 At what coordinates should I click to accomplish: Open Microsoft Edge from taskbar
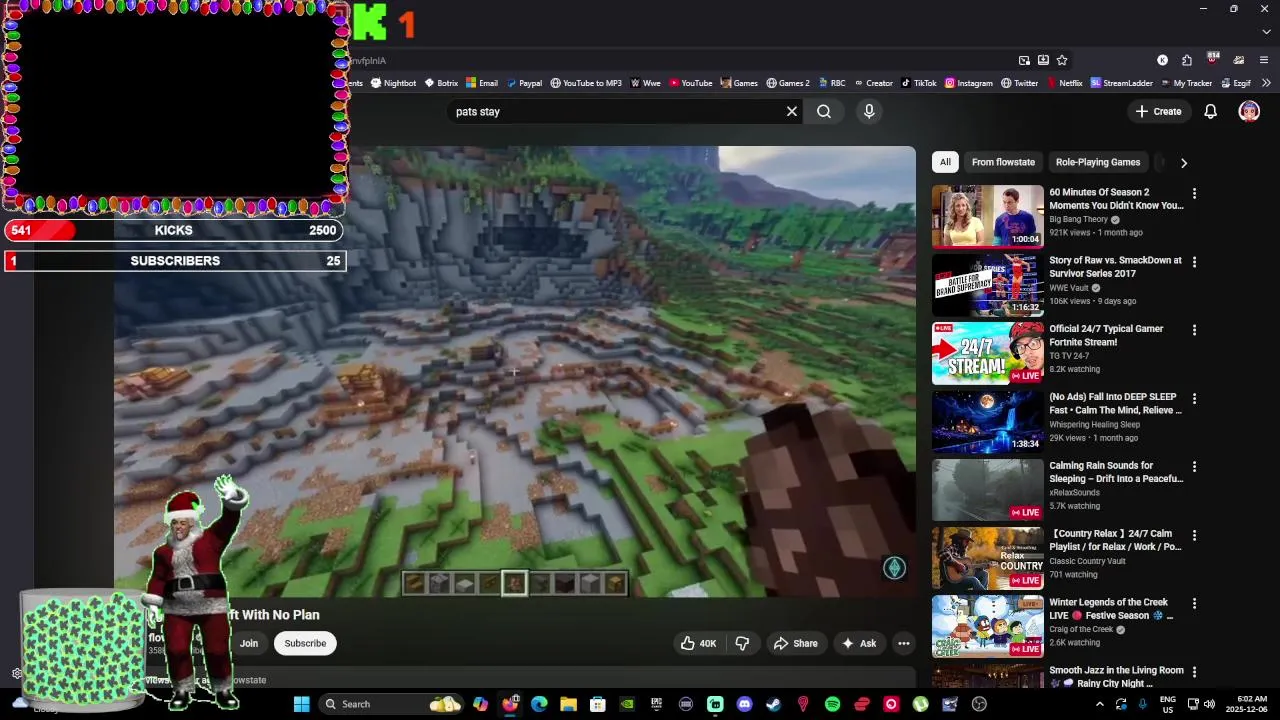pyautogui.click(x=539, y=704)
